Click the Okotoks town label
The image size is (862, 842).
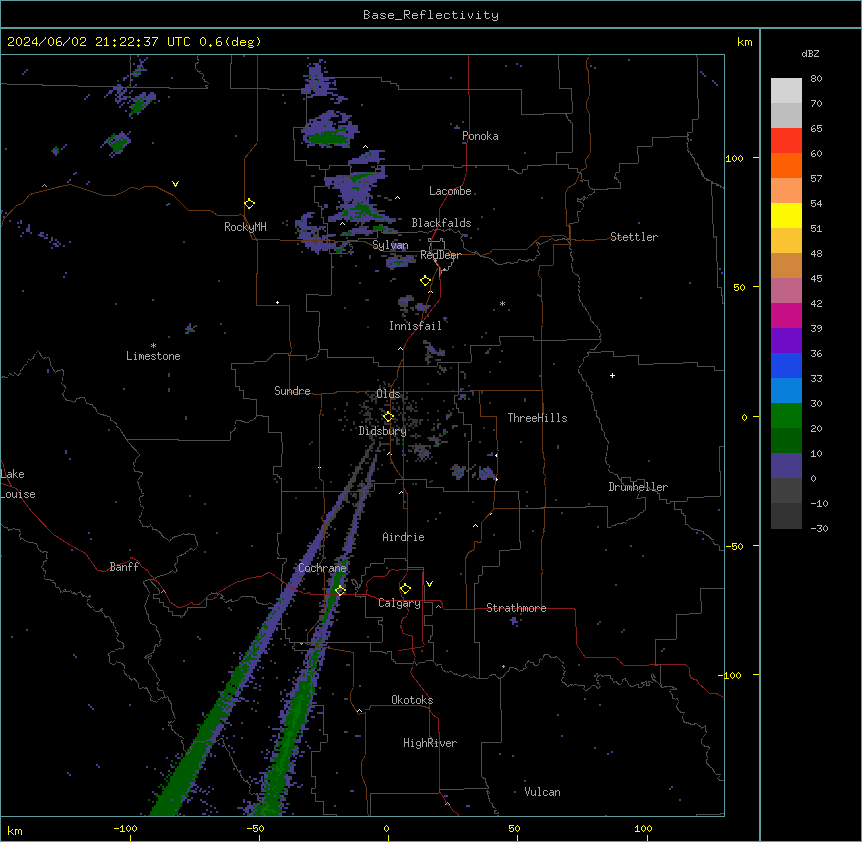pos(412,700)
